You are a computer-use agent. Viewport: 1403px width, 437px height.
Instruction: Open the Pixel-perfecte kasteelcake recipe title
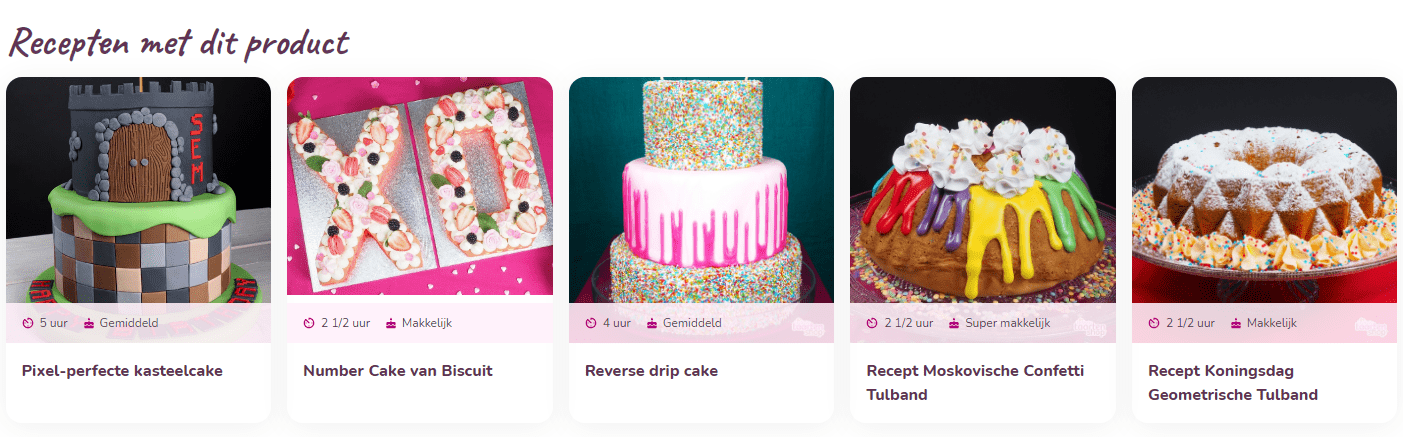pyautogui.click(x=122, y=371)
